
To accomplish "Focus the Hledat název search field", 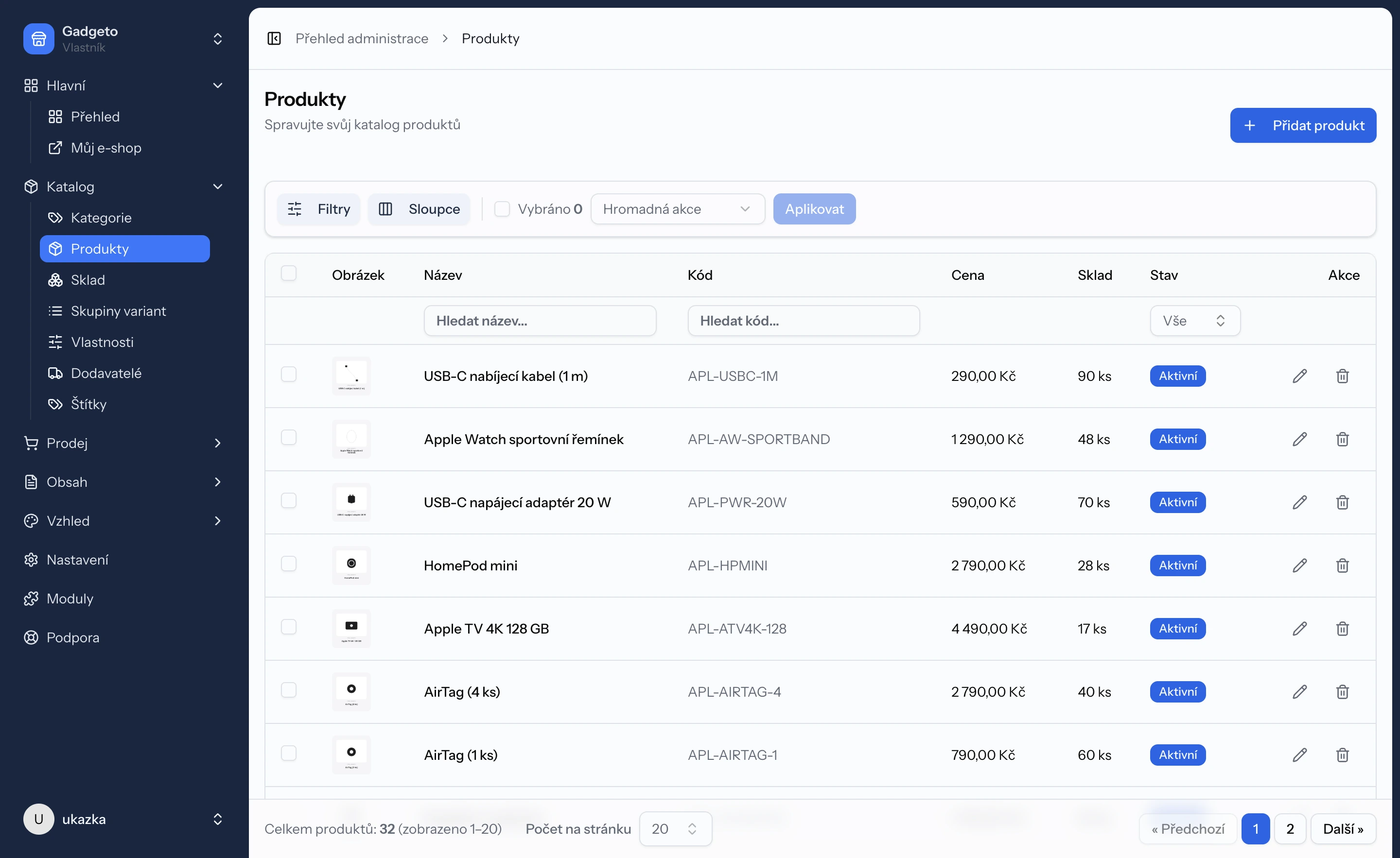I will pos(540,321).
